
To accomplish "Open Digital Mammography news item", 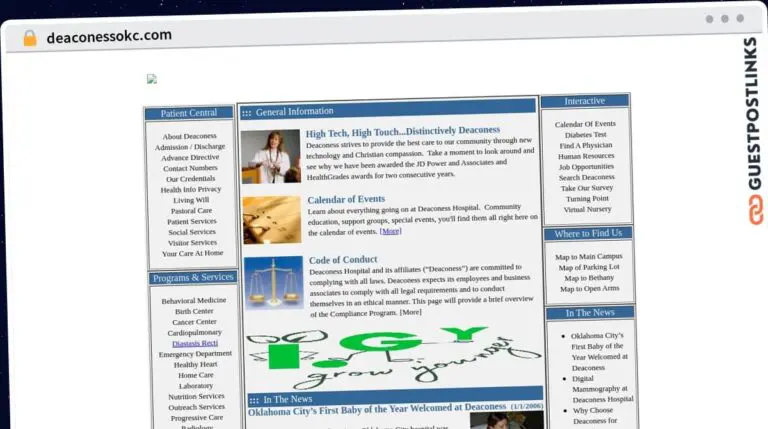I will click(x=602, y=389).
